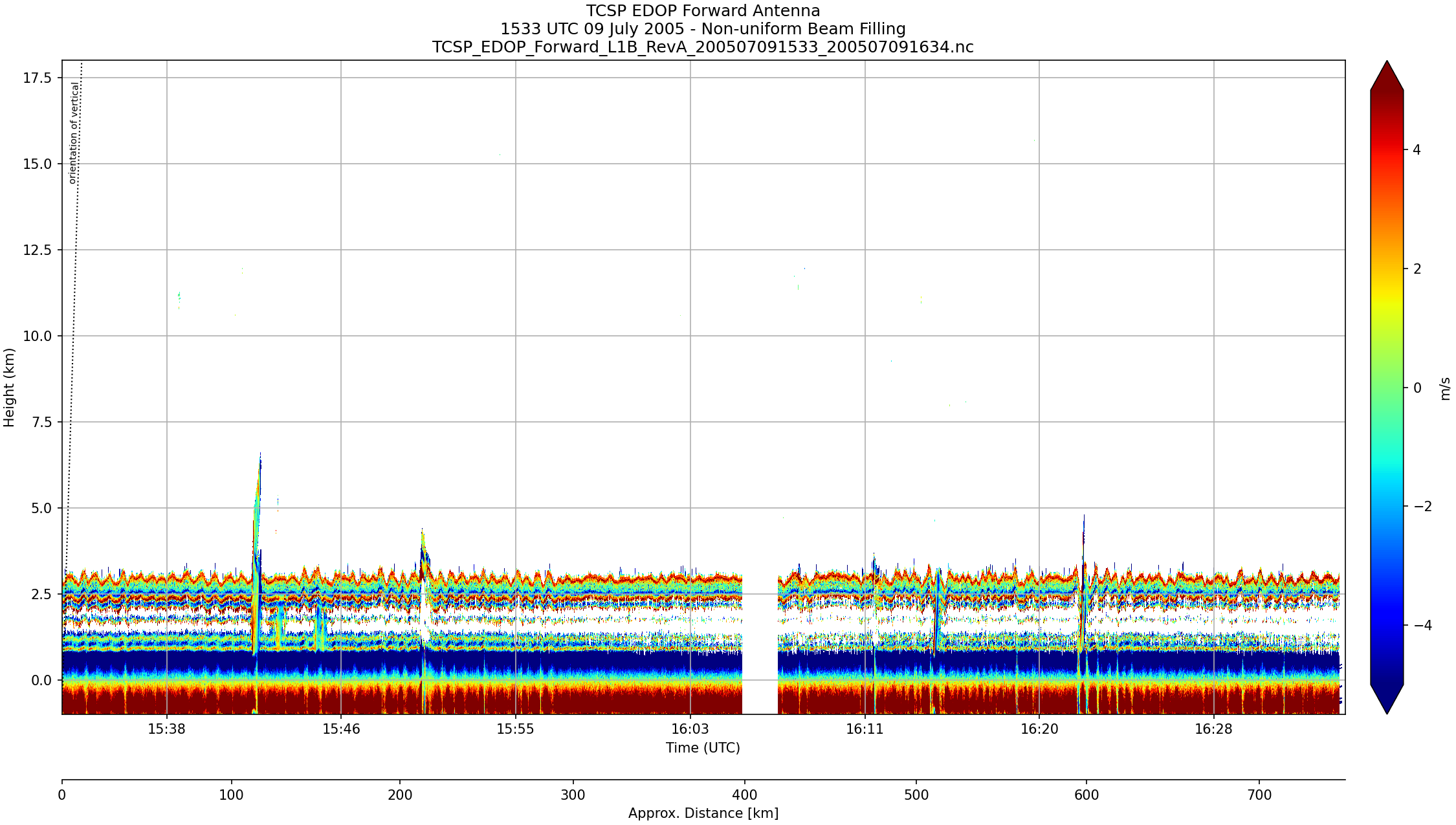Click the dark blue arrow below the colorbar
Viewport: 1456px width, 825px height.
pyautogui.click(x=1387, y=699)
